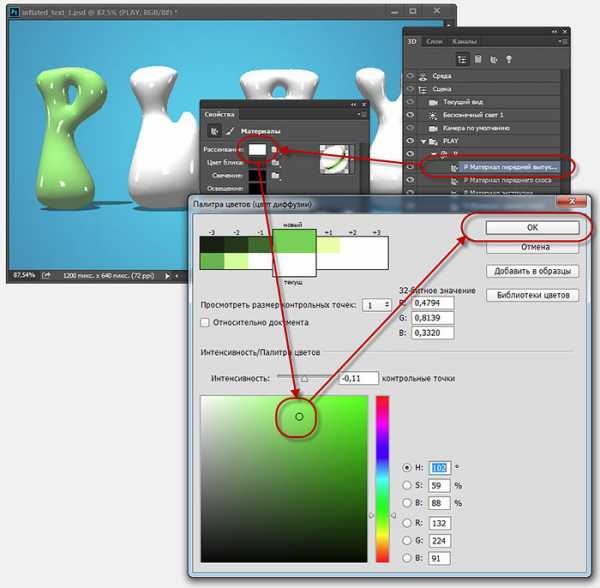Hide the PLAY mesh group

(410, 141)
